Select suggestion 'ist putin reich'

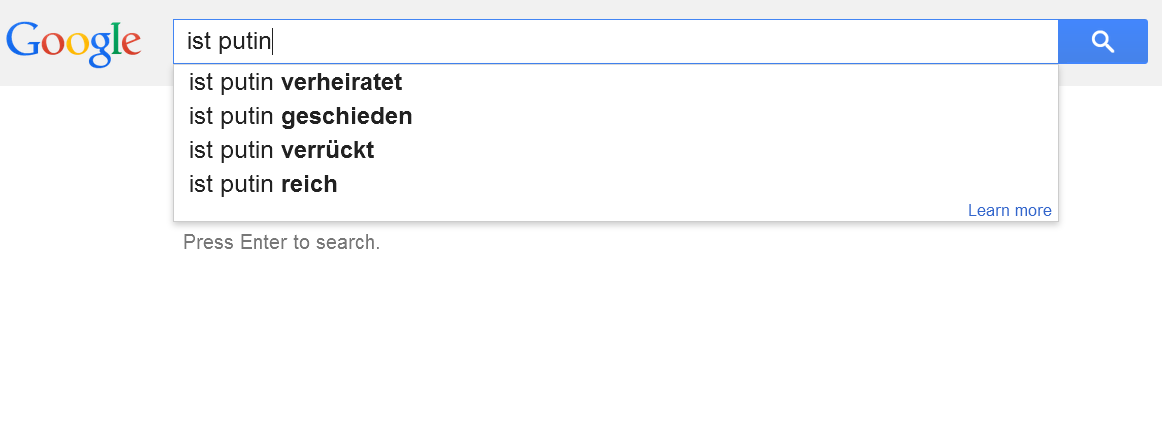tap(263, 185)
